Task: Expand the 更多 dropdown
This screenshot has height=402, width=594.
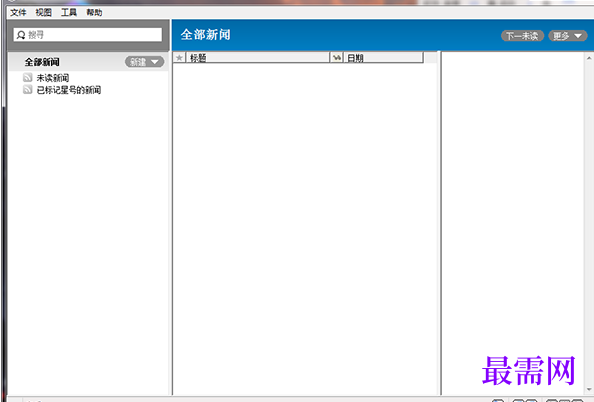Action: 568,36
